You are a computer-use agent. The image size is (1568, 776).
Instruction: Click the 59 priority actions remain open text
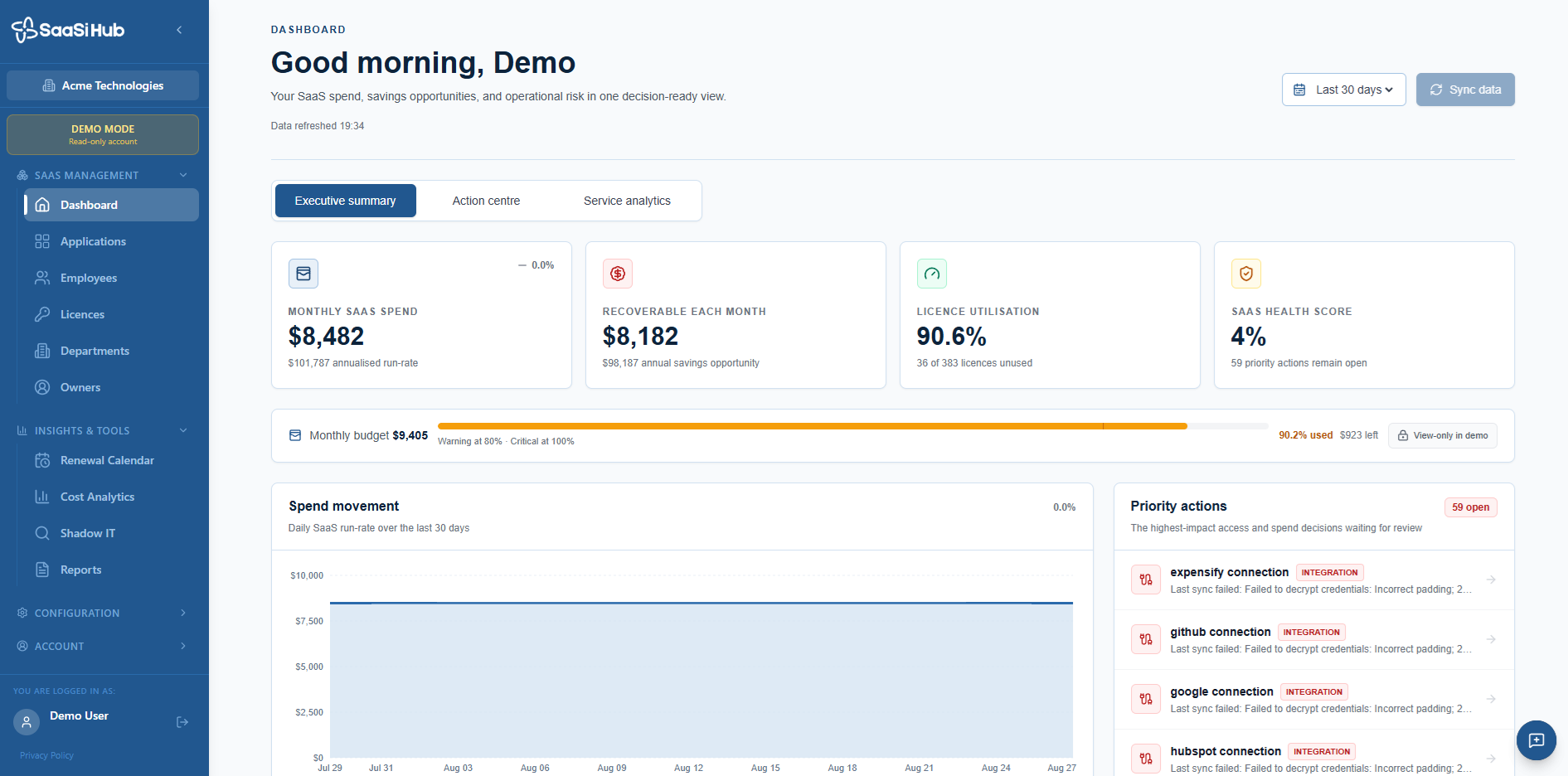(x=1299, y=363)
